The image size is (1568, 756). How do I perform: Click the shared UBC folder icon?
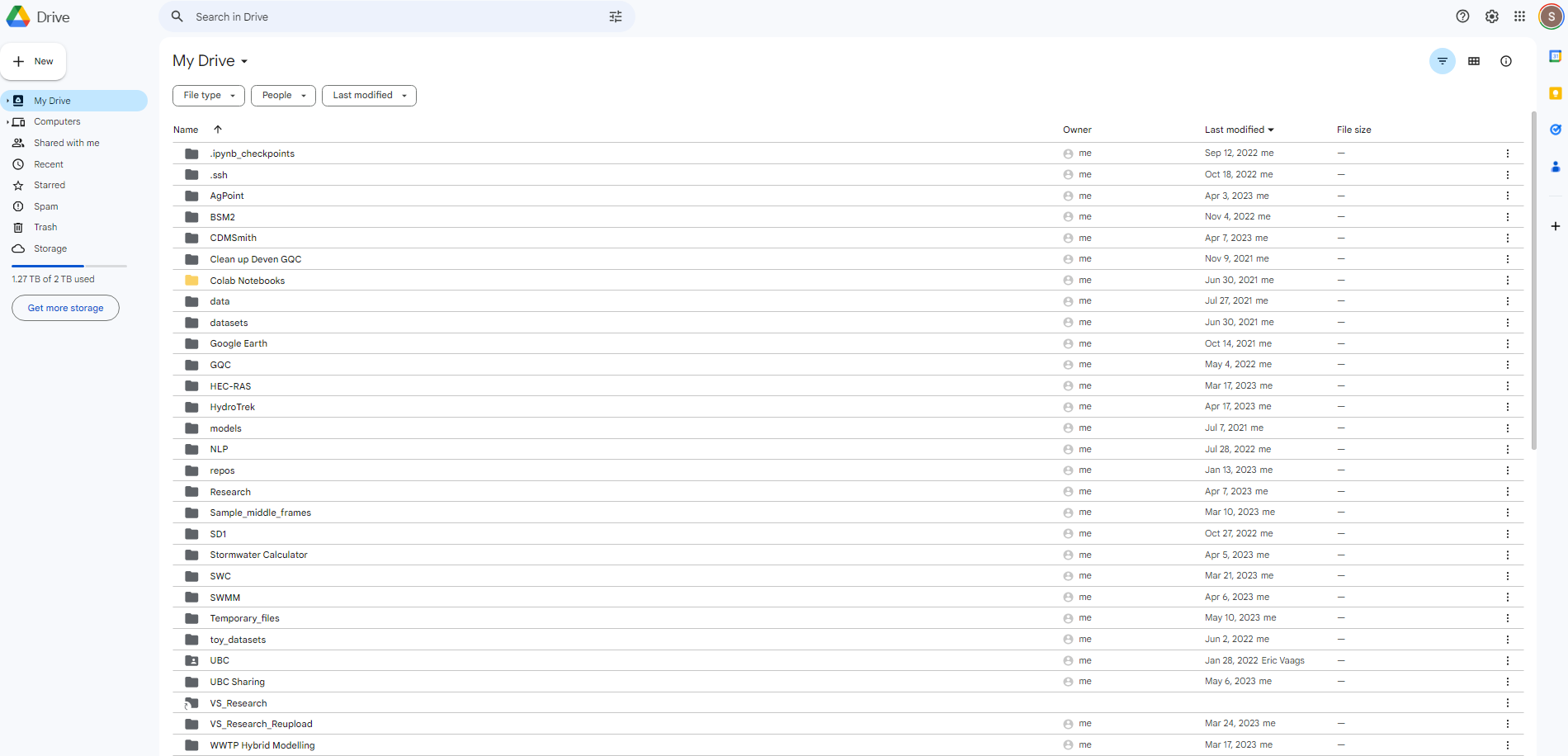pyautogui.click(x=191, y=660)
